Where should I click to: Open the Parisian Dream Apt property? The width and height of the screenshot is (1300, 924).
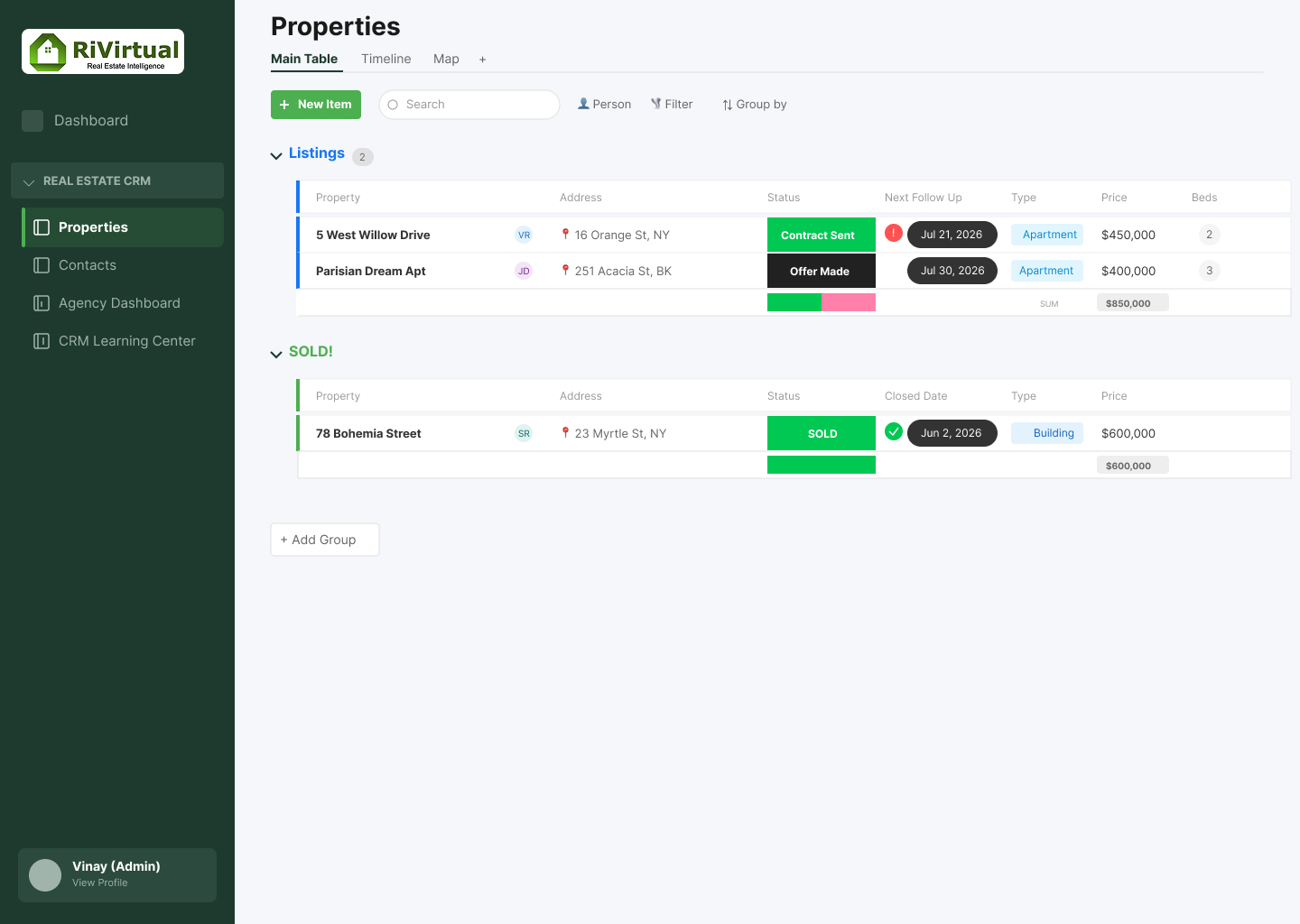(x=371, y=271)
